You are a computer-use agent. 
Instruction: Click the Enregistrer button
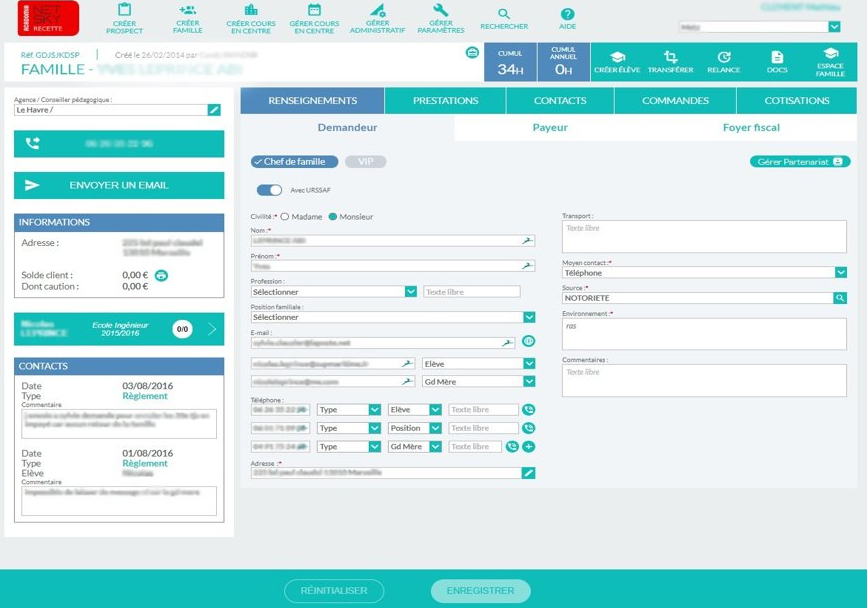pos(480,590)
